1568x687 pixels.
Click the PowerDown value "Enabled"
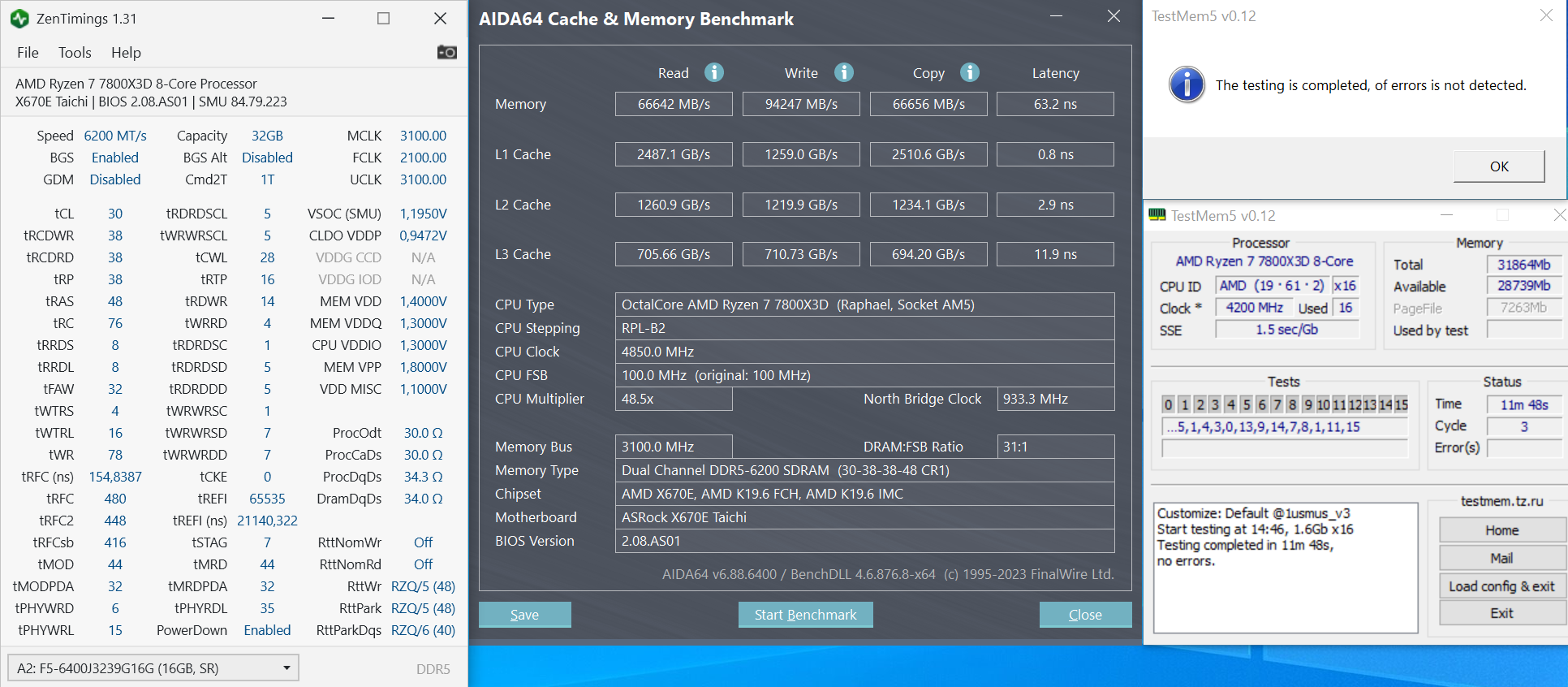(x=267, y=630)
